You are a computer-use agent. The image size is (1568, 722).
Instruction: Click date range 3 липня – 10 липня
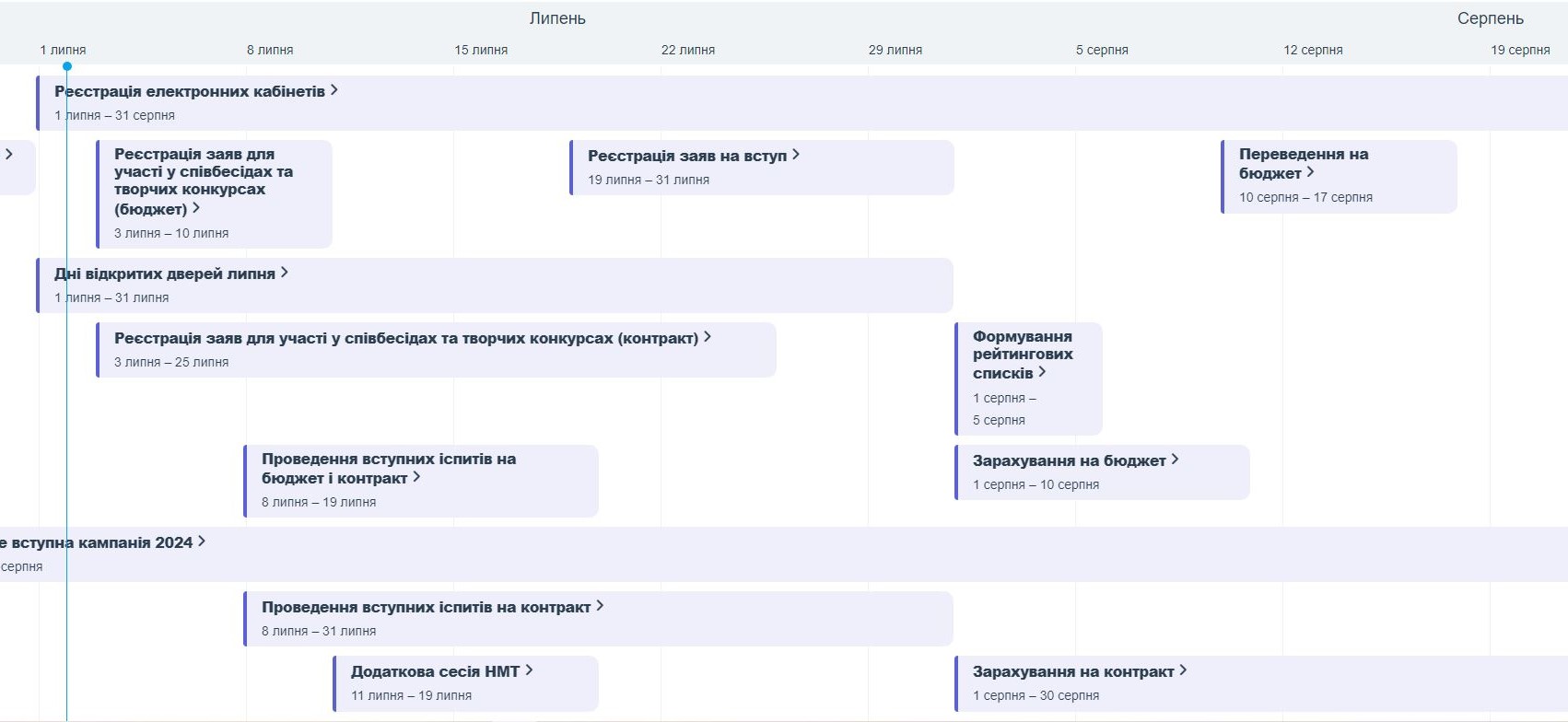pos(171,233)
